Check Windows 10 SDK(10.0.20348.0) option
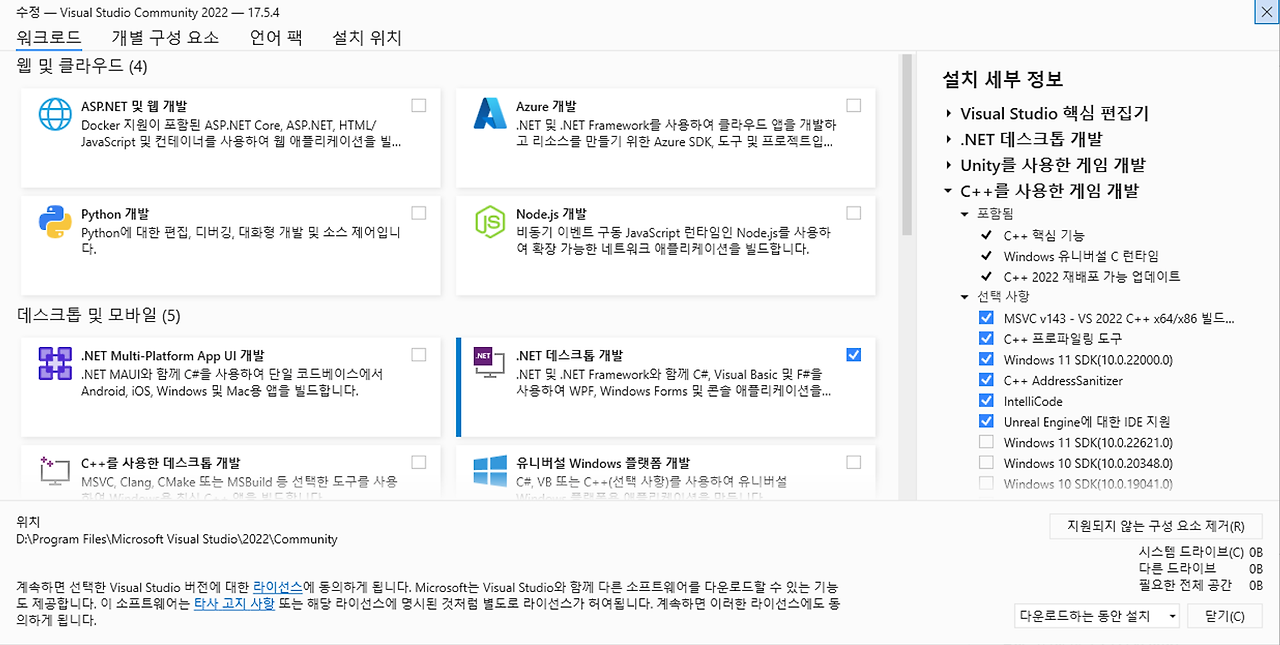The width and height of the screenshot is (1280, 645). pyautogui.click(x=986, y=463)
